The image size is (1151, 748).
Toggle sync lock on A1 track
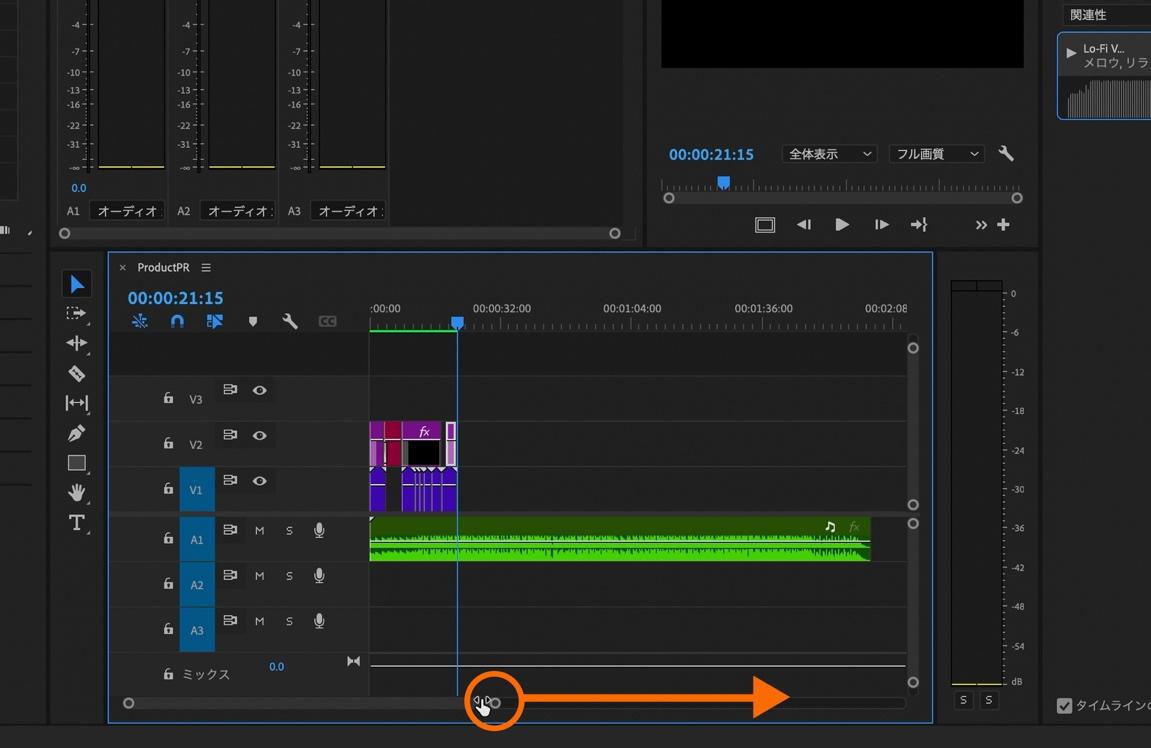tap(230, 530)
